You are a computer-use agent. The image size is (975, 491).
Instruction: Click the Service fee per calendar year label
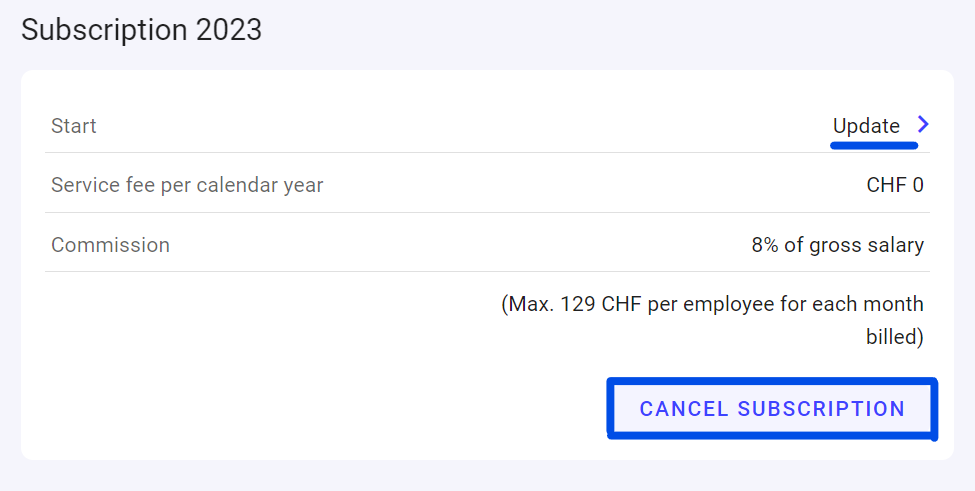187,185
